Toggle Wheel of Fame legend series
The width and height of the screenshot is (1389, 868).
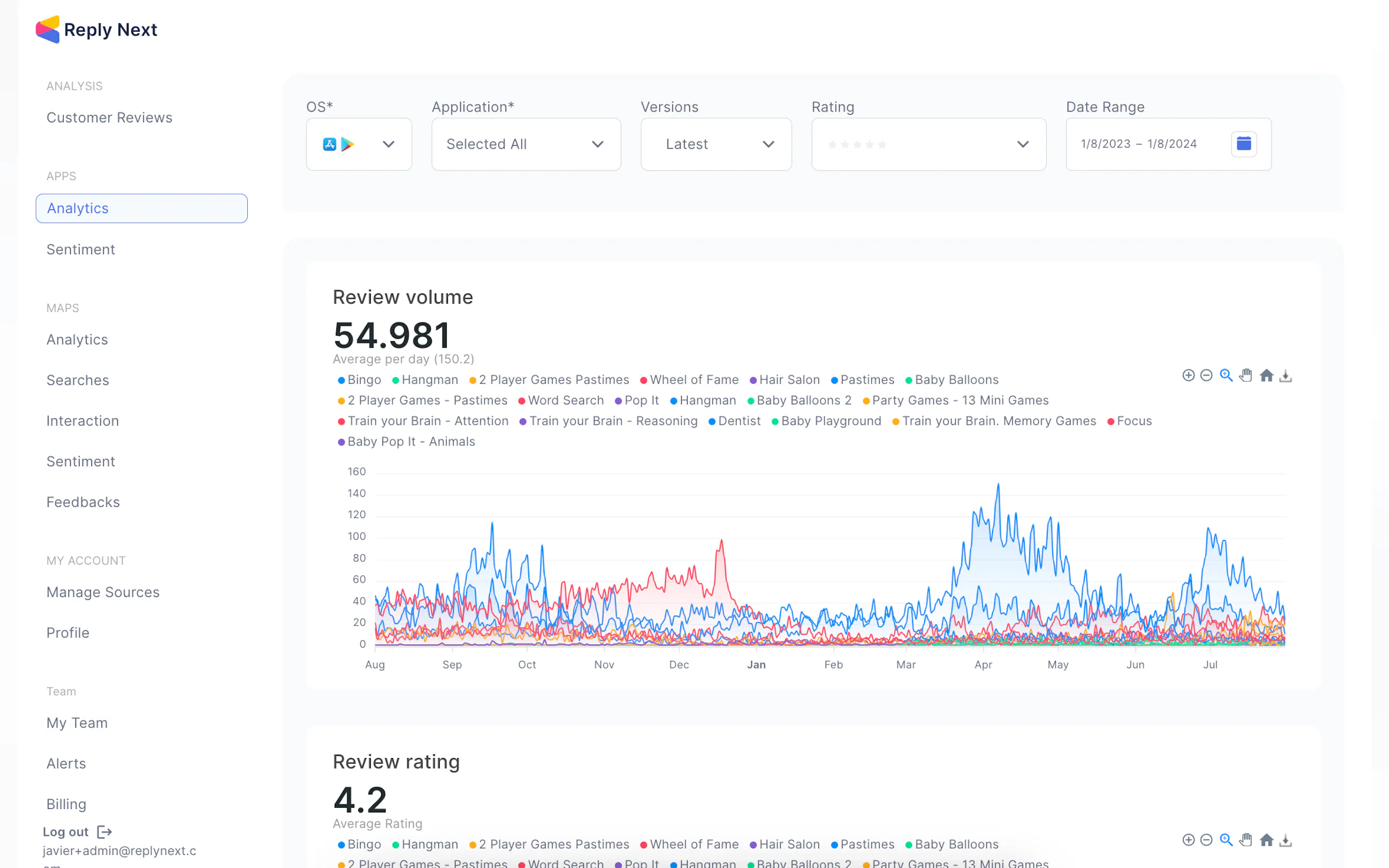click(689, 380)
